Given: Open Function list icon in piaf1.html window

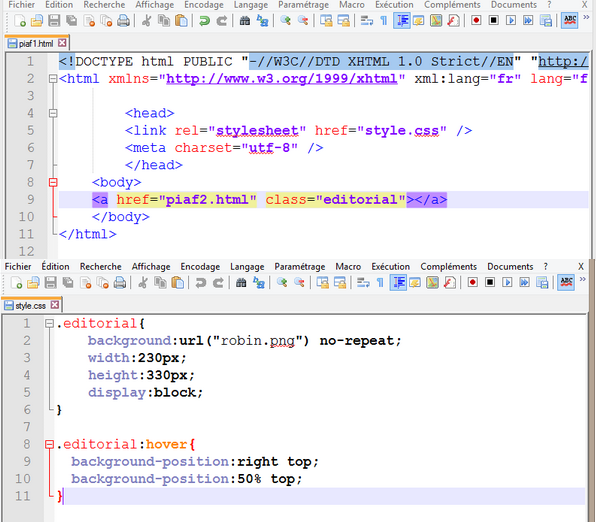Looking at the screenshot, I should tap(453, 21).
